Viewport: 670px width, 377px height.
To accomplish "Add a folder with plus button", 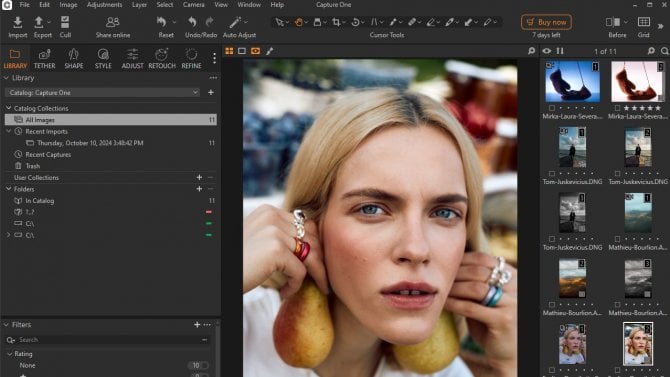I will [x=199, y=189].
